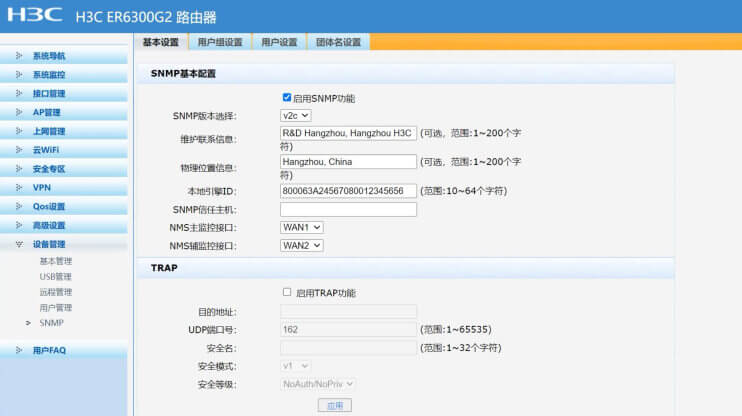Viewport: 742px width, 416px height.
Task: Open the 团体名设置 tab
Action: [x=338, y=42]
